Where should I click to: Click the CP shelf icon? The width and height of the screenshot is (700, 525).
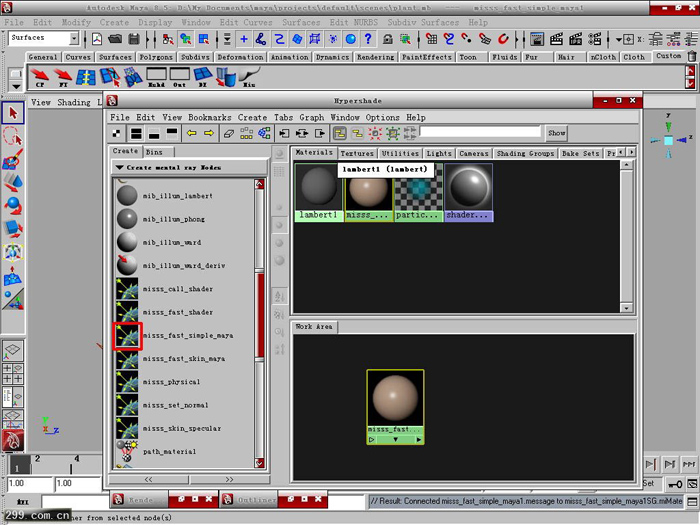(40, 78)
